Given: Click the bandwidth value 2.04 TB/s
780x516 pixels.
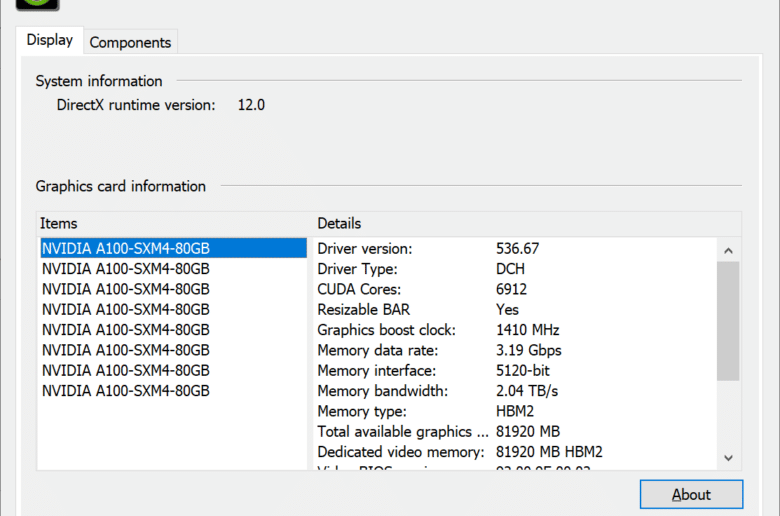Looking at the screenshot, I should (527, 391).
